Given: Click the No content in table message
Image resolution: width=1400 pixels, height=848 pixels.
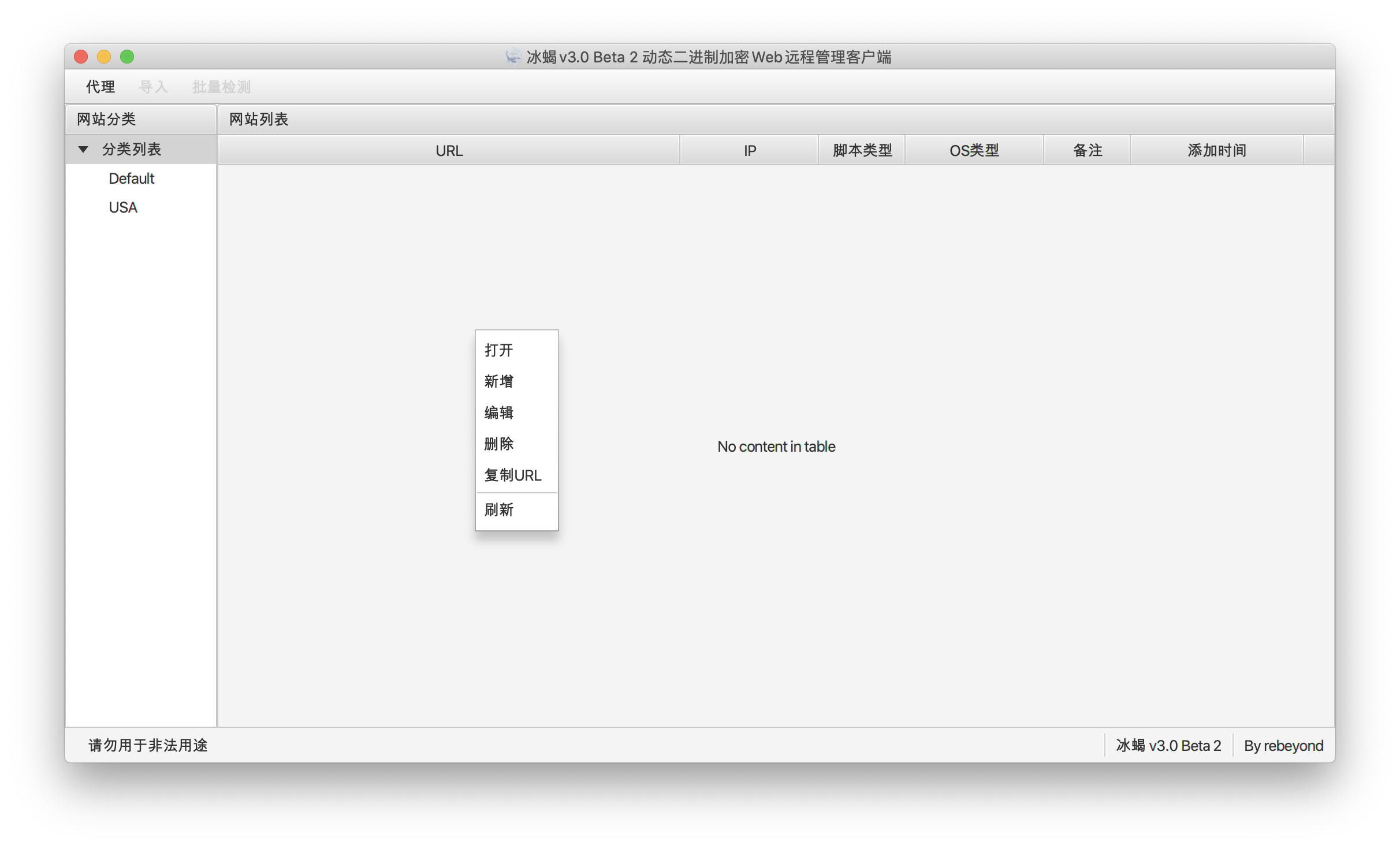Looking at the screenshot, I should [x=776, y=446].
